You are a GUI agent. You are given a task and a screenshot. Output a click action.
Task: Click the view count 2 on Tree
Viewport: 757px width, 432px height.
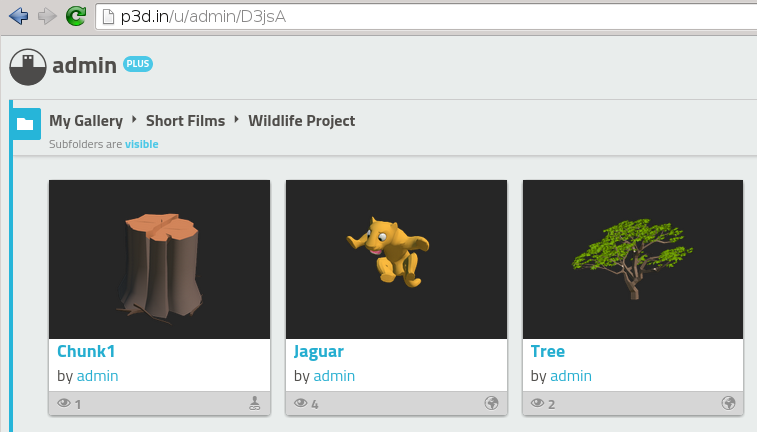(x=551, y=404)
